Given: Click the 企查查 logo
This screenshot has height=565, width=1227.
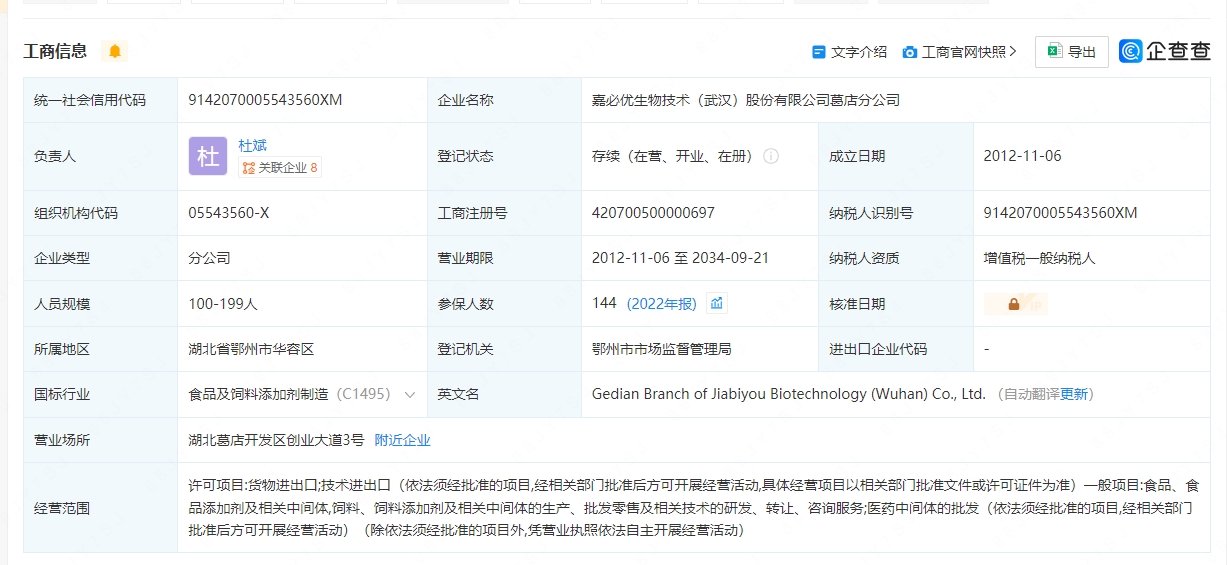Looking at the screenshot, I should click(x=1165, y=52).
